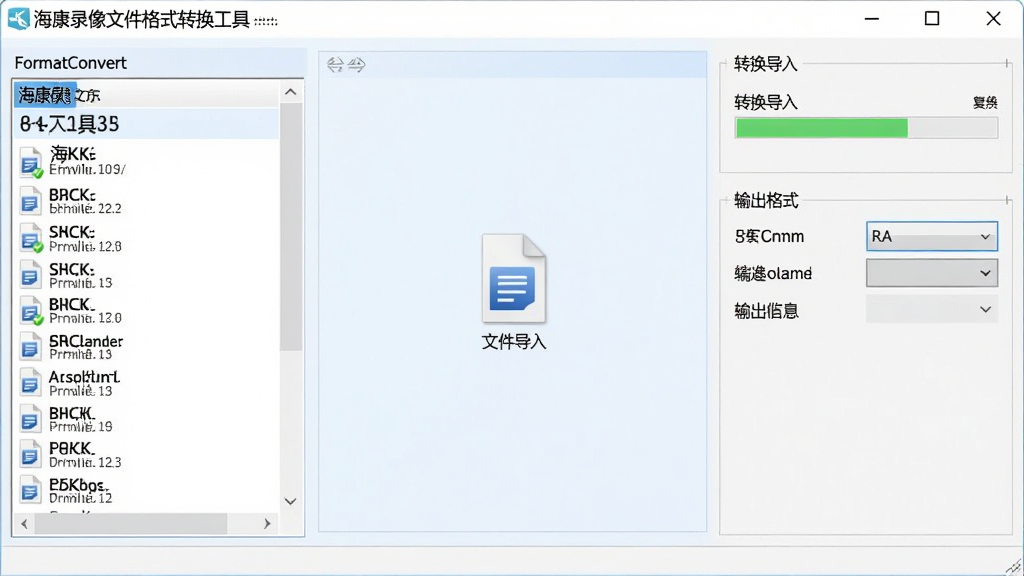Select the PBKbgs. 12 file entry

pyautogui.click(x=146, y=490)
